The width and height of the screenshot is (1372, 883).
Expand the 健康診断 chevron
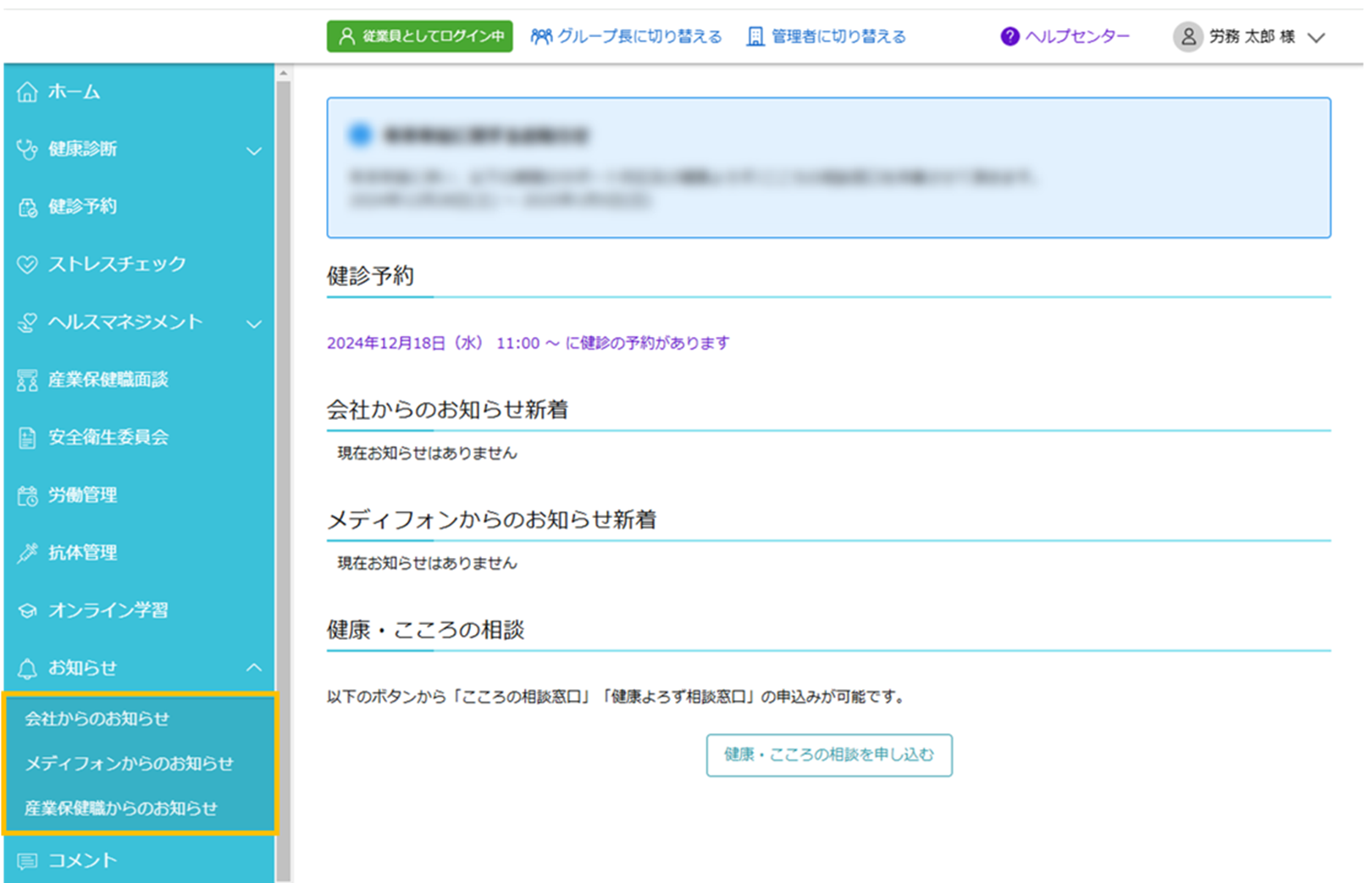click(254, 152)
